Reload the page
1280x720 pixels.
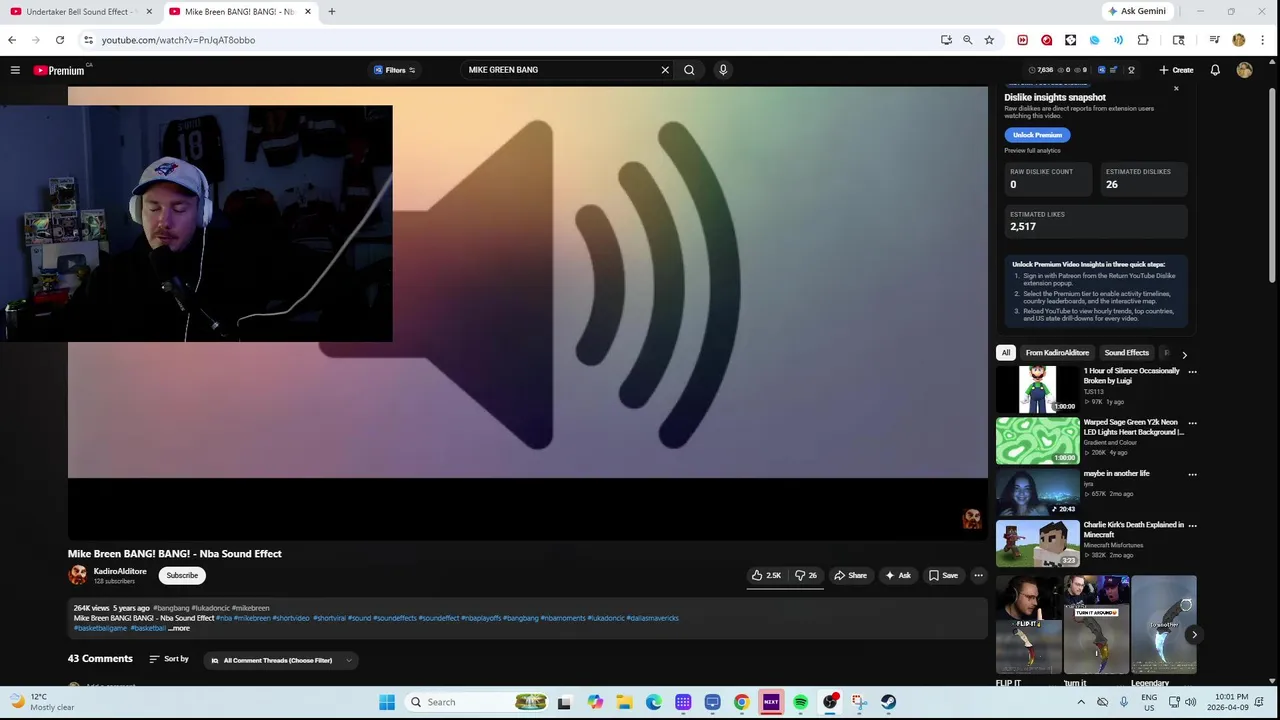coord(60,40)
